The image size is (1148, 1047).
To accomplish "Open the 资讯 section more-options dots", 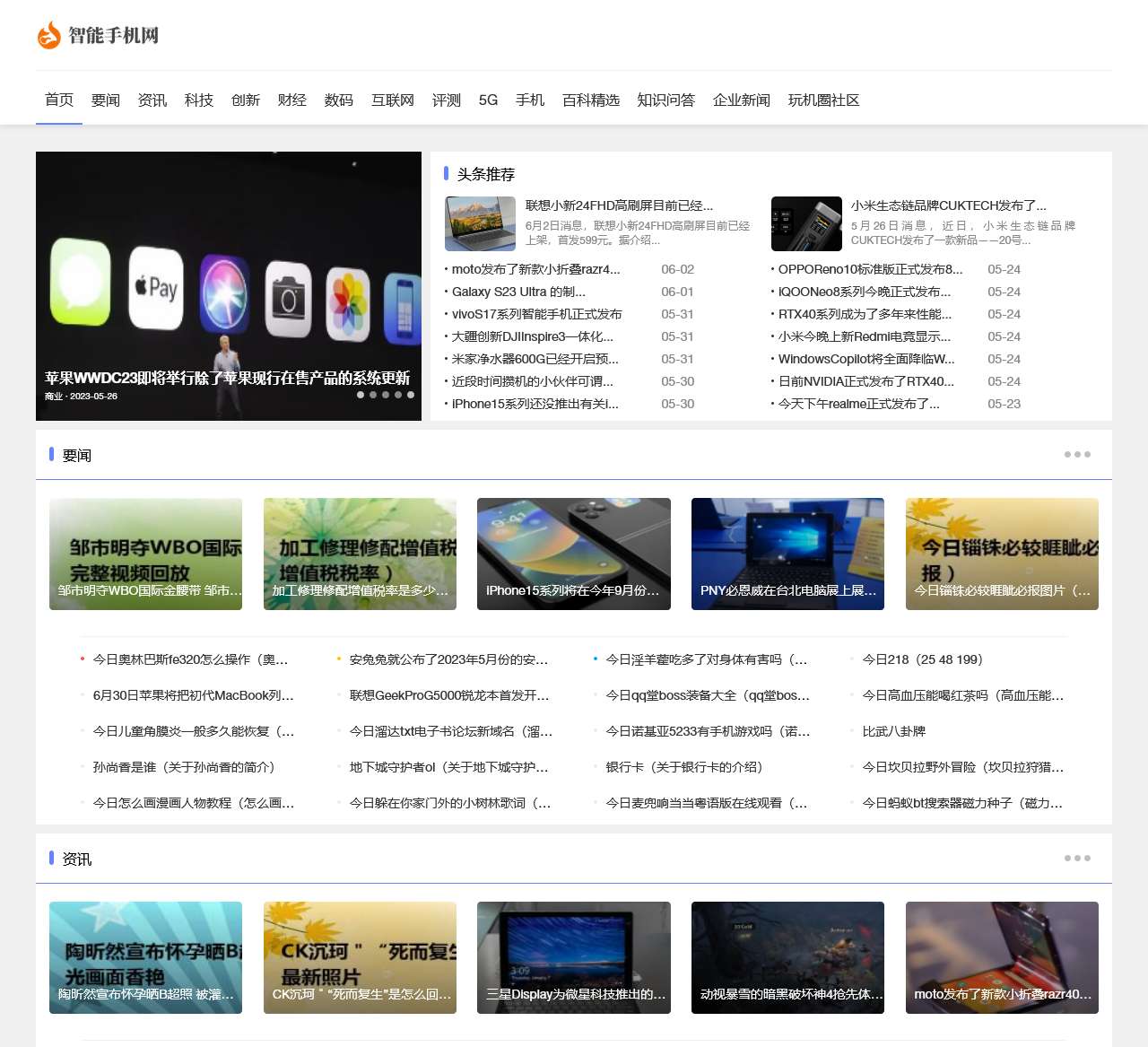I will point(1077,859).
